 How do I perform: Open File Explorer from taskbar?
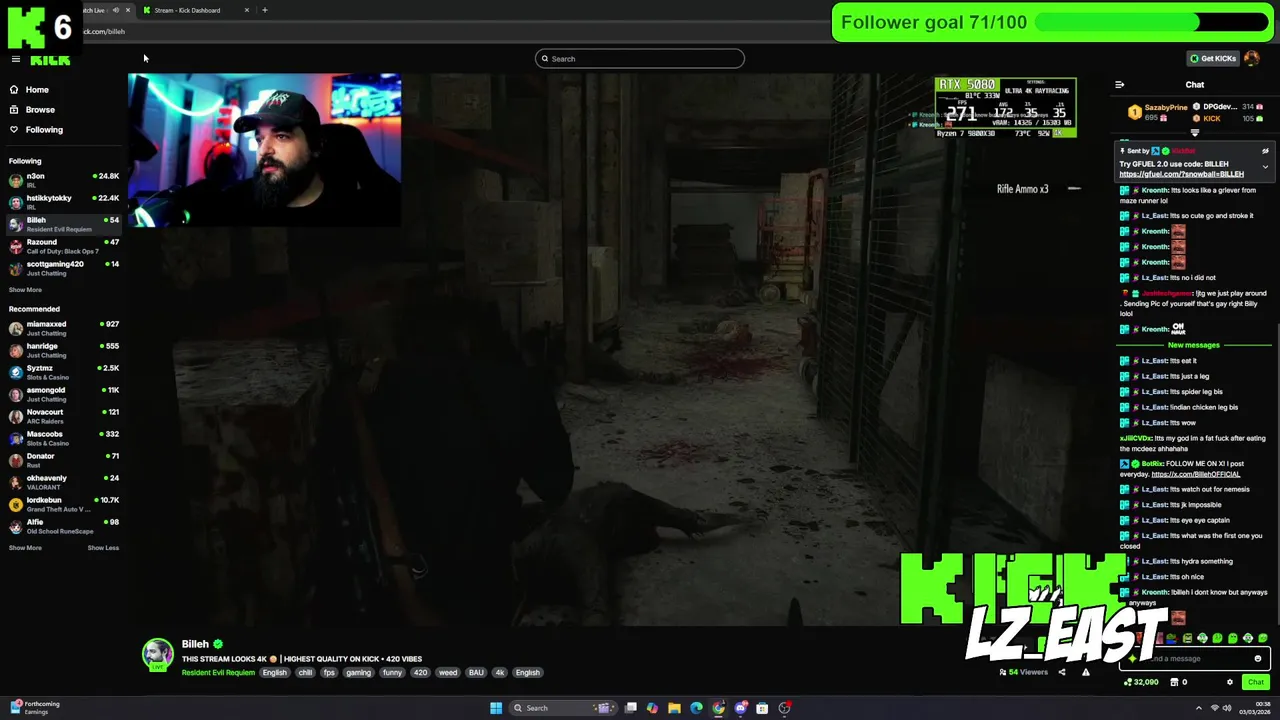(x=674, y=708)
